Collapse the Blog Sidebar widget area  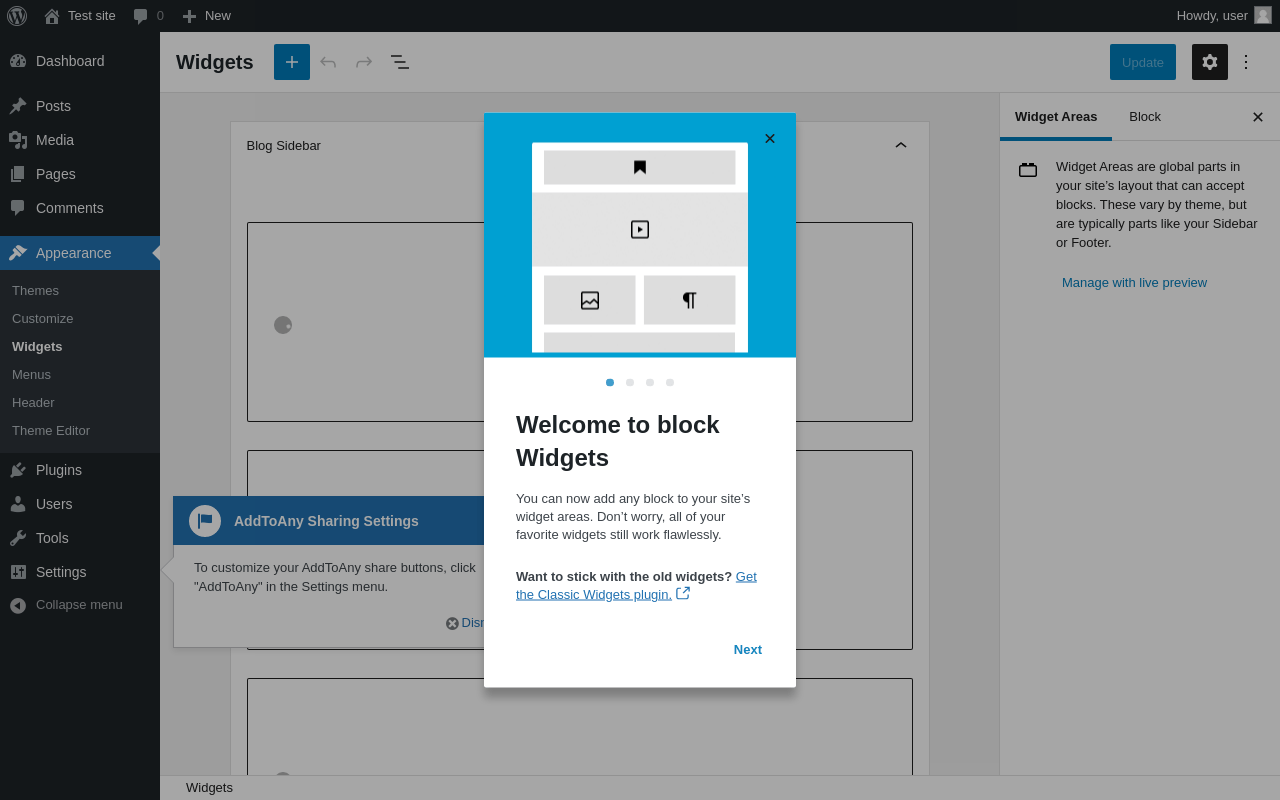pos(901,145)
